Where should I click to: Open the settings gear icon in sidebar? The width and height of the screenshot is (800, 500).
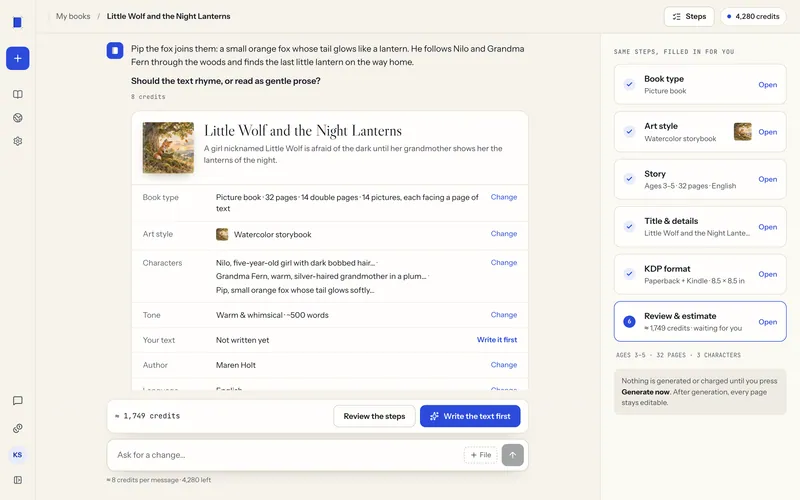click(x=17, y=141)
